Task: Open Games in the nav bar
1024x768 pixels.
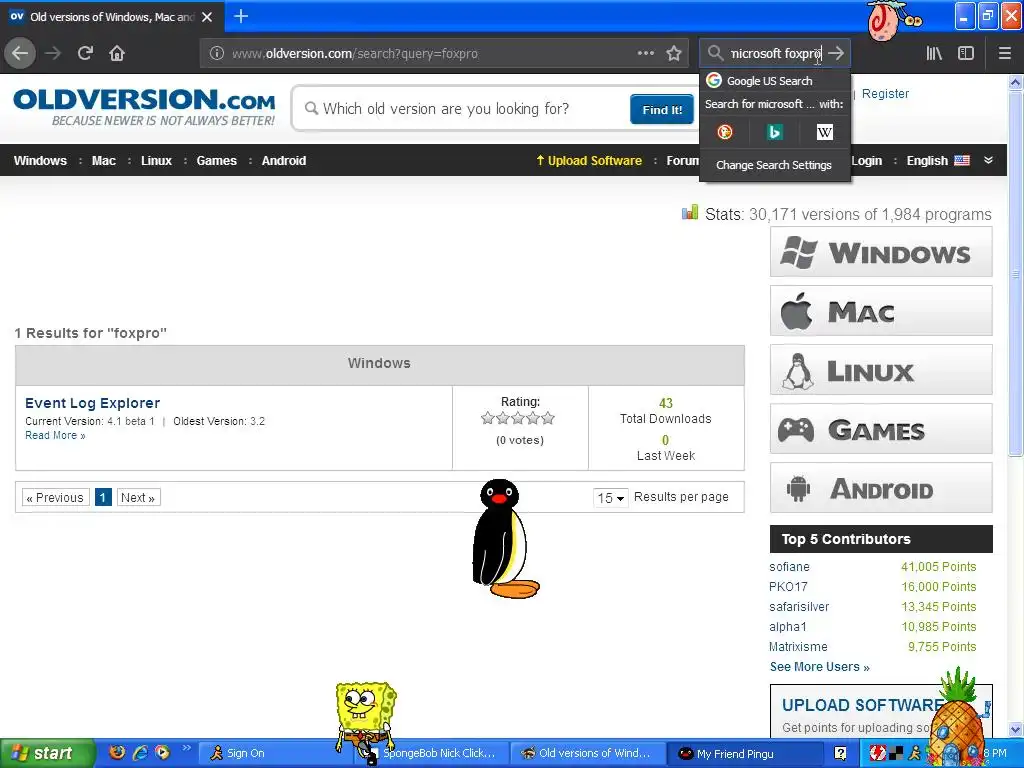Action: (x=217, y=161)
